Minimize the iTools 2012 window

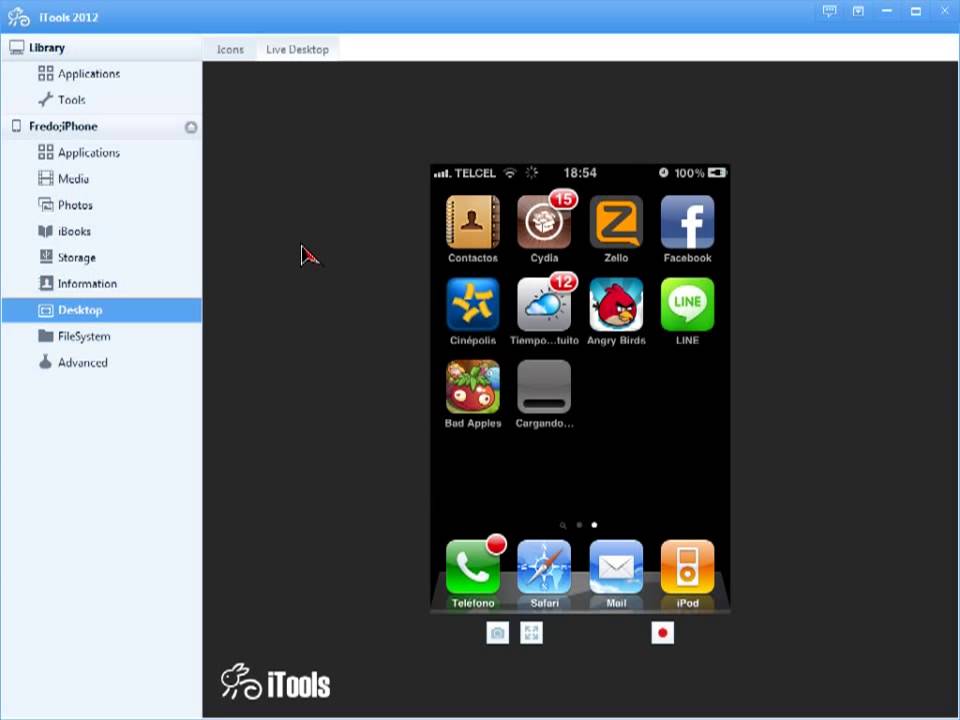point(887,11)
